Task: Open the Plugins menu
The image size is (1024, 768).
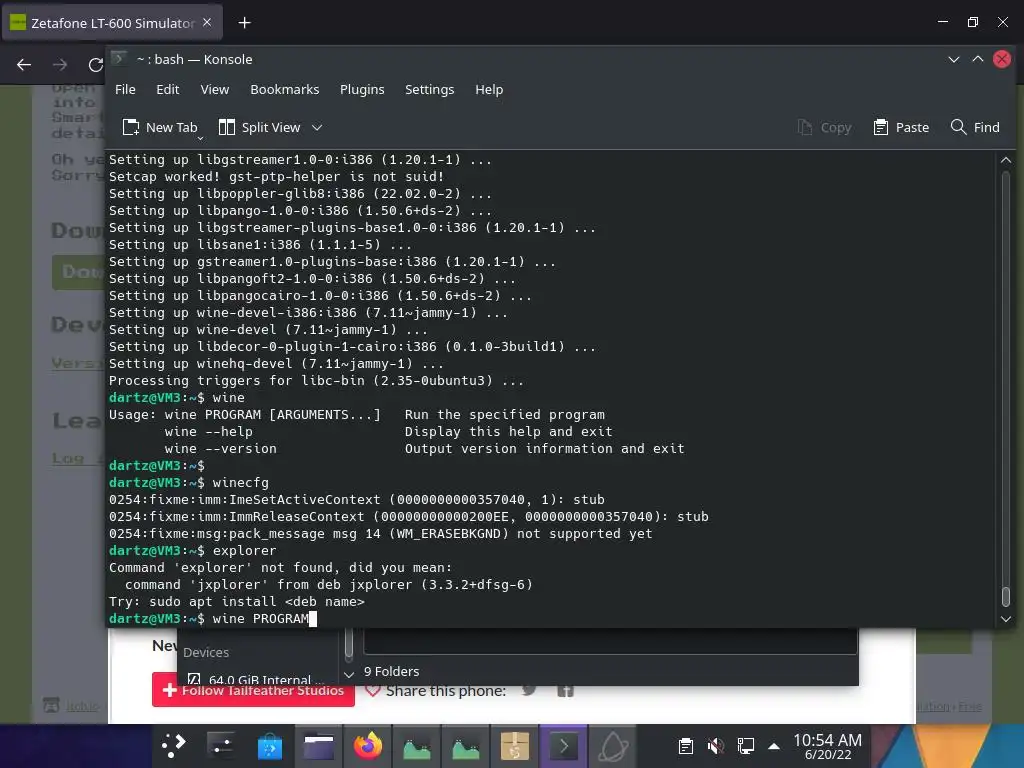Action: (x=362, y=89)
